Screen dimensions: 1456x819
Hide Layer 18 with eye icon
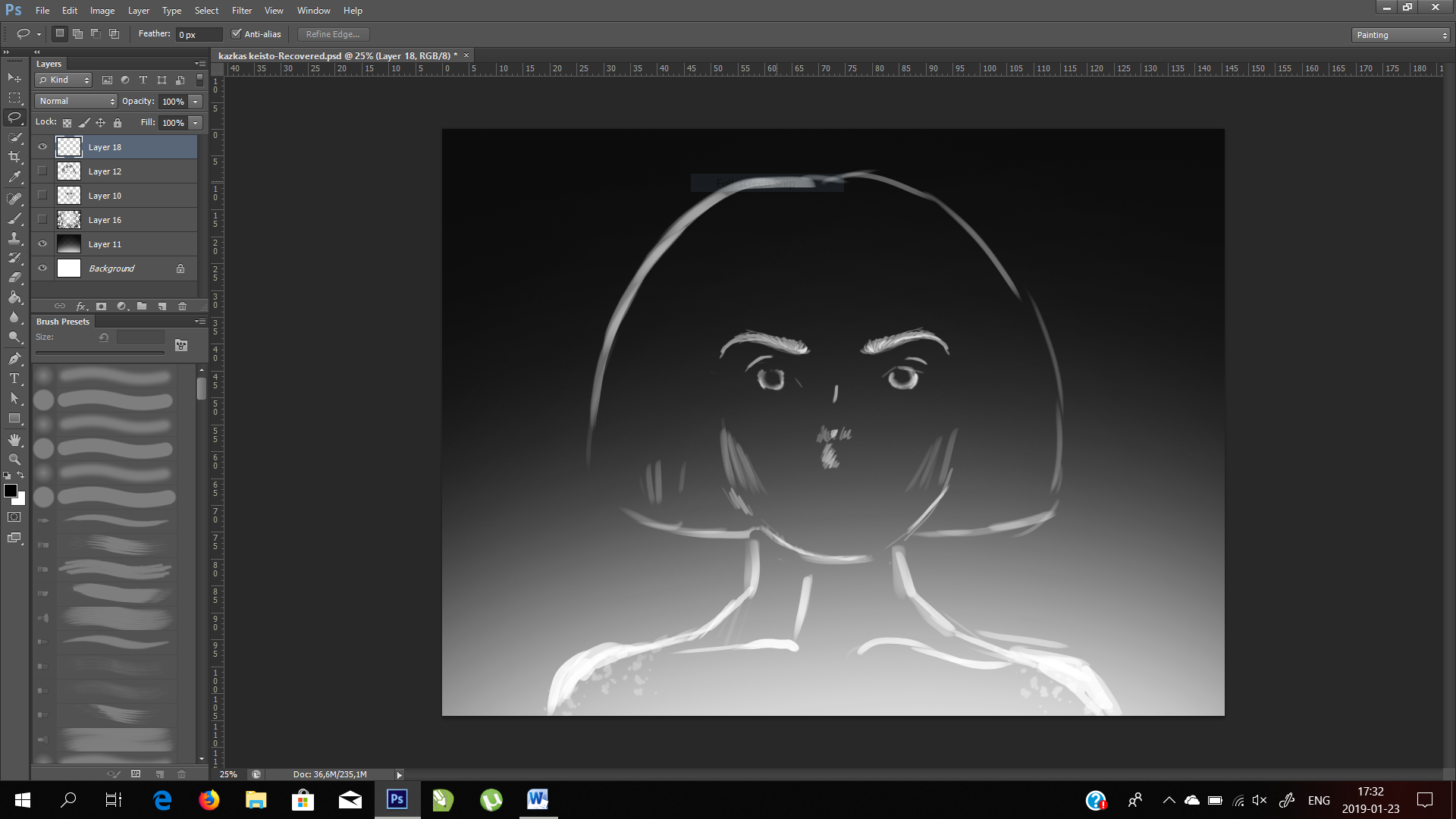tap(42, 147)
